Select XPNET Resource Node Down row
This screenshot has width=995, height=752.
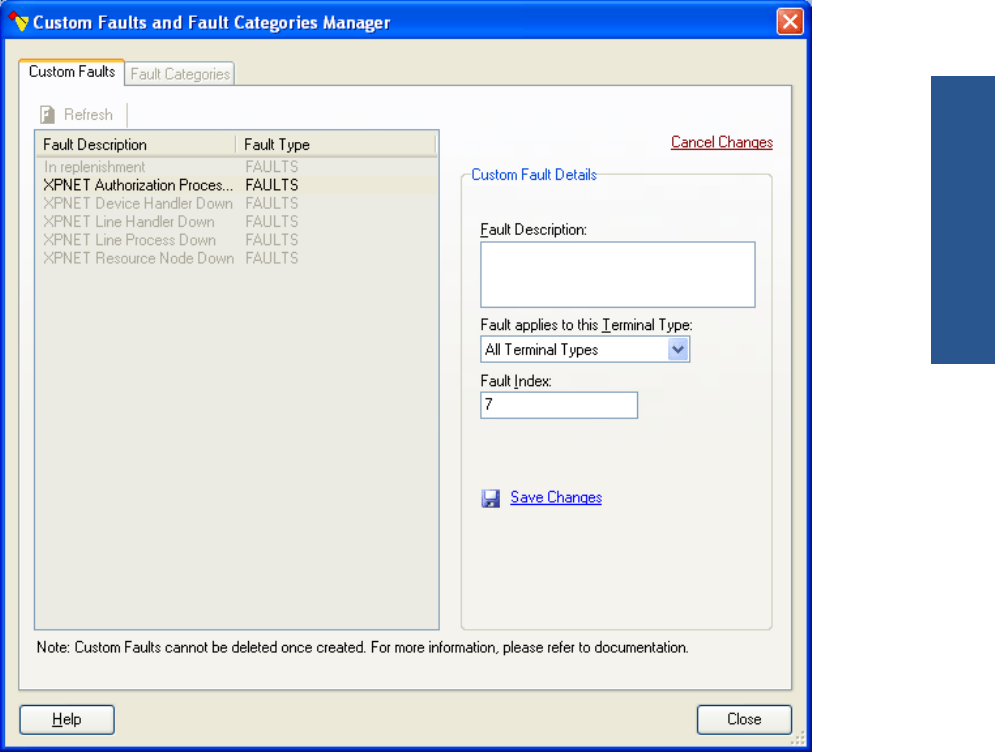click(138, 257)
